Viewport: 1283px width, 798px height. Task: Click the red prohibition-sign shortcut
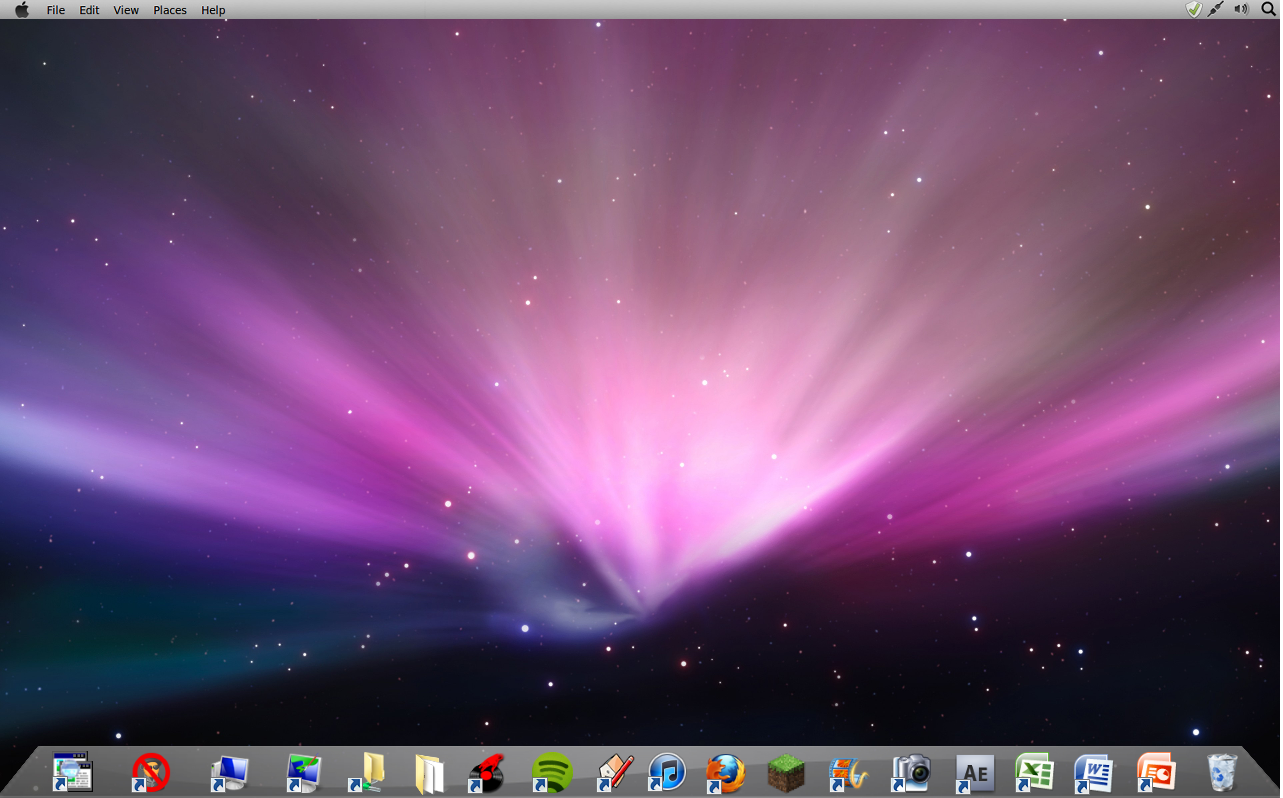click(x=150, y=770)
